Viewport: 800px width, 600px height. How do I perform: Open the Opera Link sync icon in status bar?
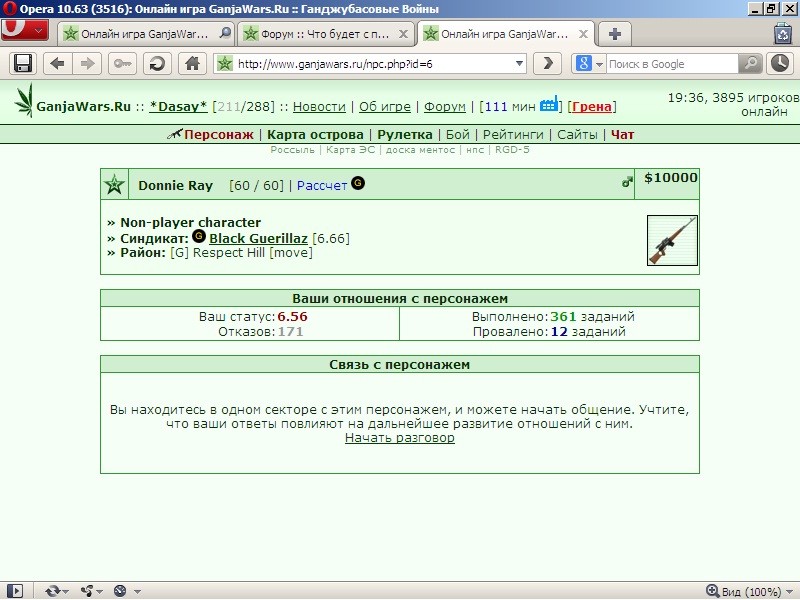click(52, 591)
